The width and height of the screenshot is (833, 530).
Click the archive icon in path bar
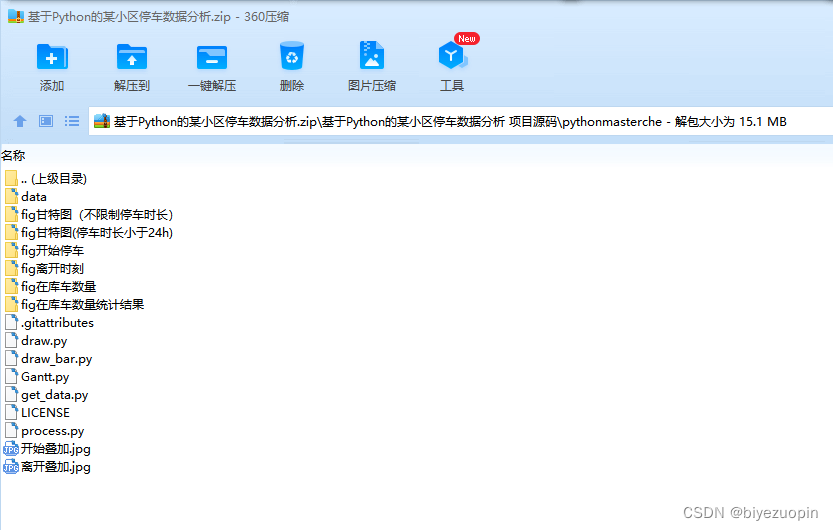101,122
